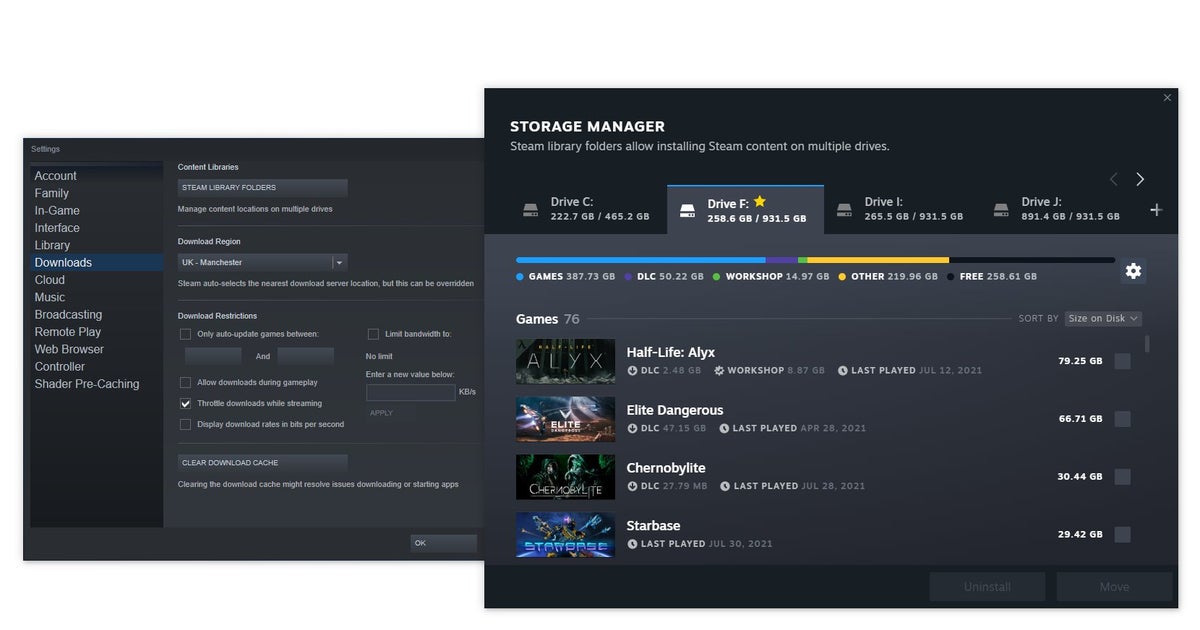
Task: Click Chernobylite last played clock icon
Action: 725,486
